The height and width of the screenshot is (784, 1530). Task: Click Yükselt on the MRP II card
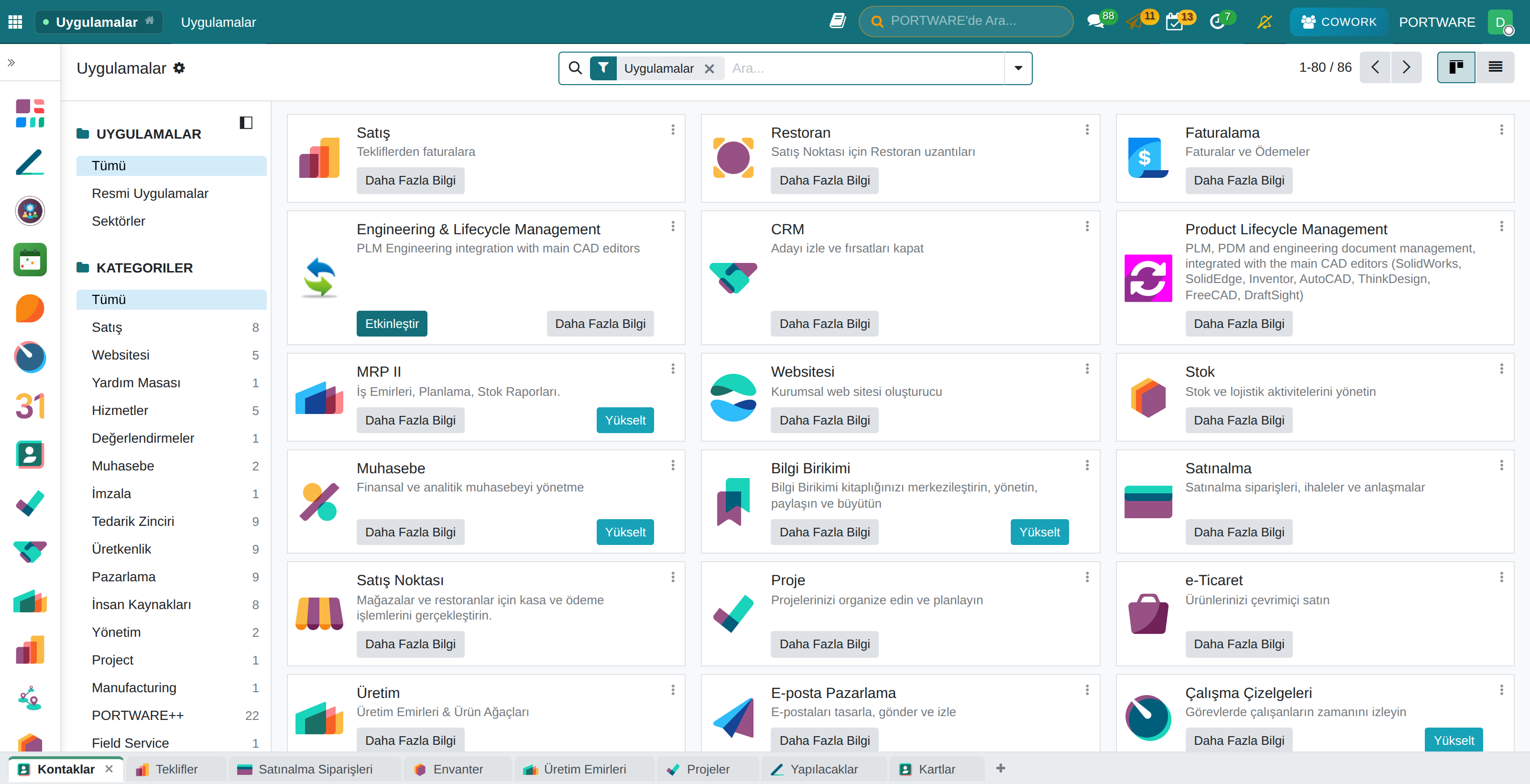click(x=625, y=421)
